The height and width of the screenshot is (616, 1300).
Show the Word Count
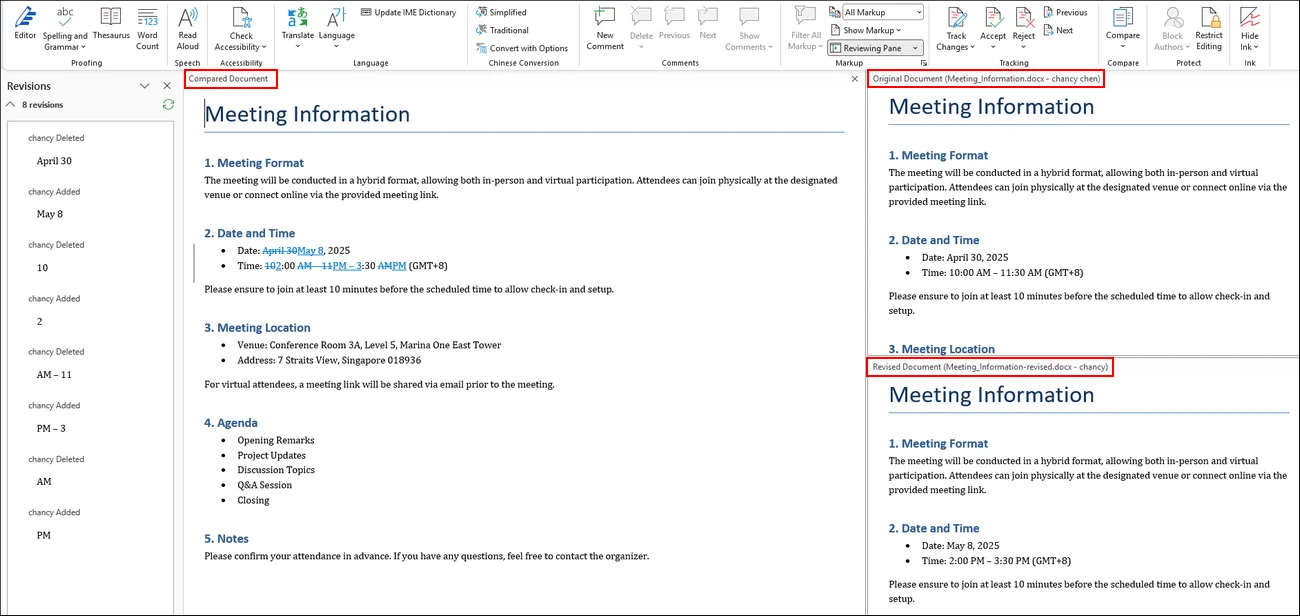pos(147,28)
